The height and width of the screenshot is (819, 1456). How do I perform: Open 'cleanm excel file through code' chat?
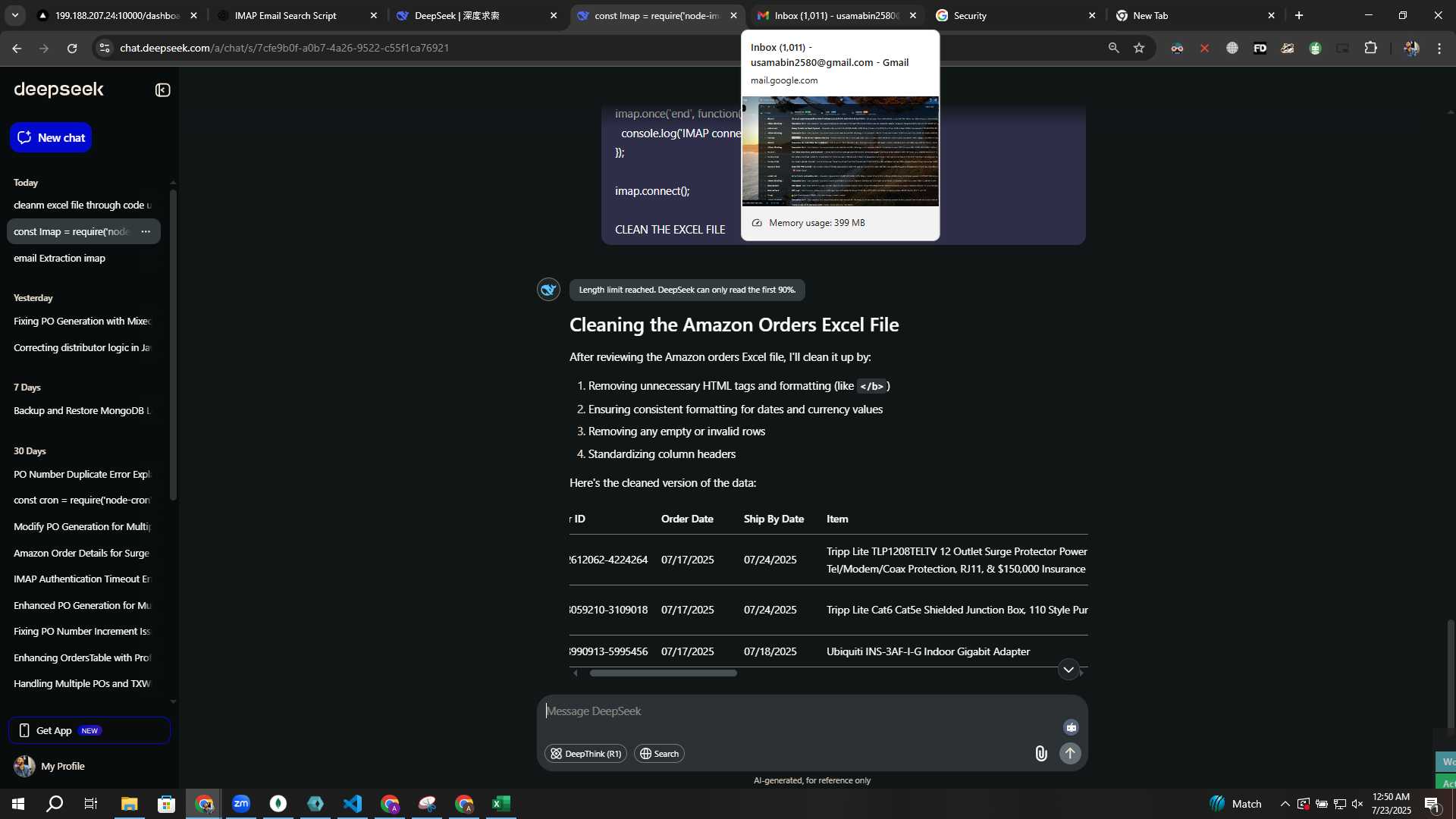(x=83, y=205)
